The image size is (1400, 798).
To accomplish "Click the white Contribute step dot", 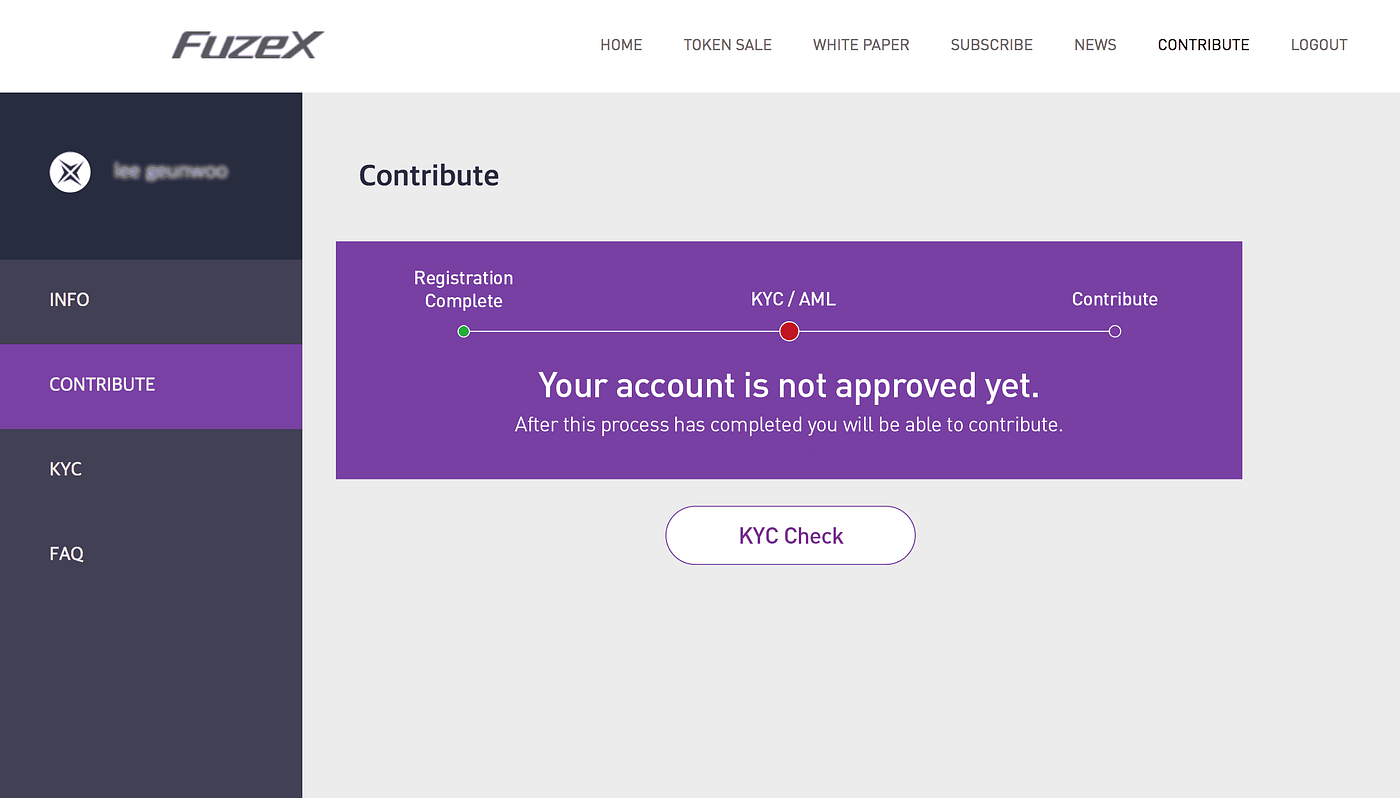I will pyautogui.click(x=1115, y=331).
